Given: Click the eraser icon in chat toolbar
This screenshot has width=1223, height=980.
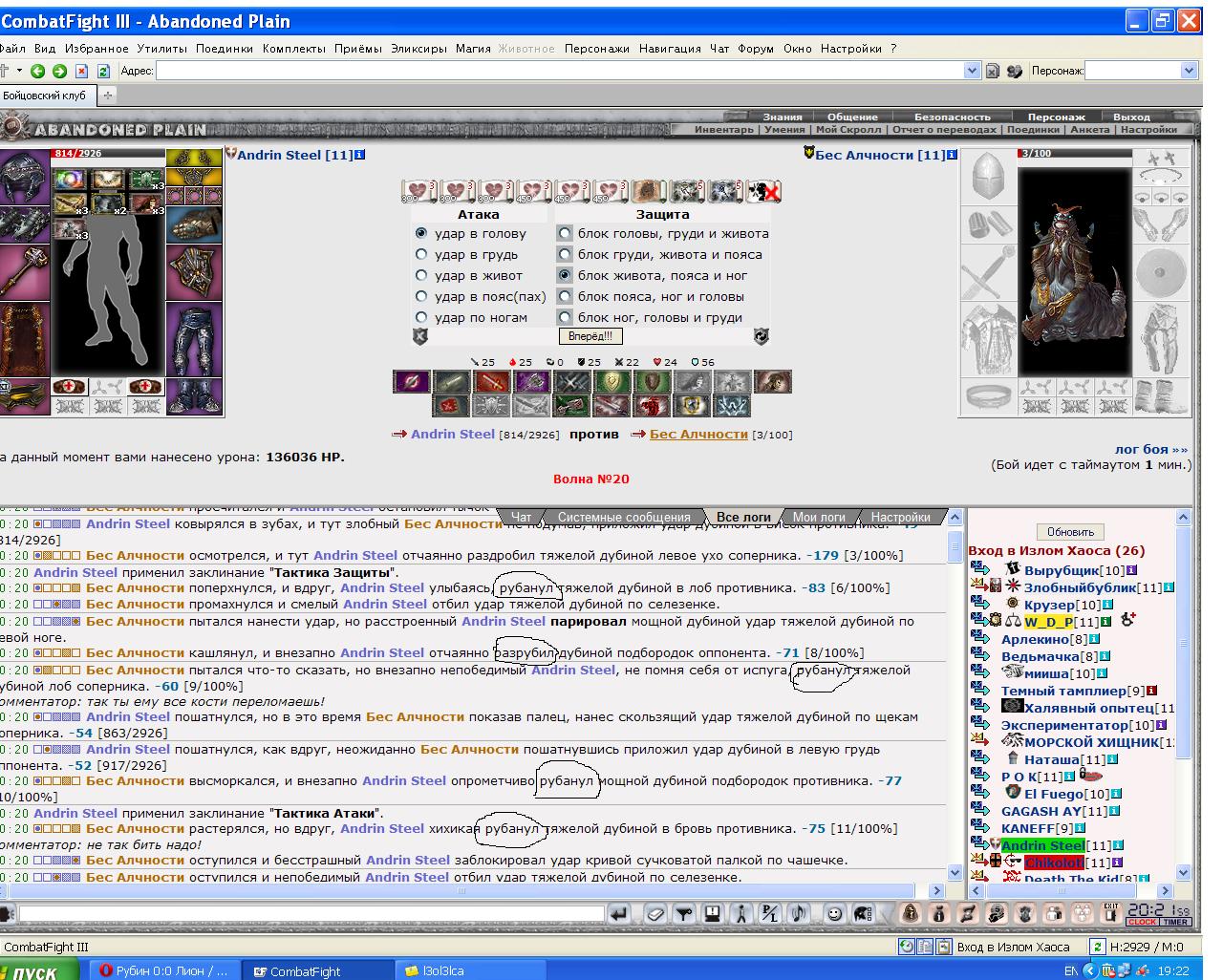Looking at the screenshot, I should click(655, 914).
